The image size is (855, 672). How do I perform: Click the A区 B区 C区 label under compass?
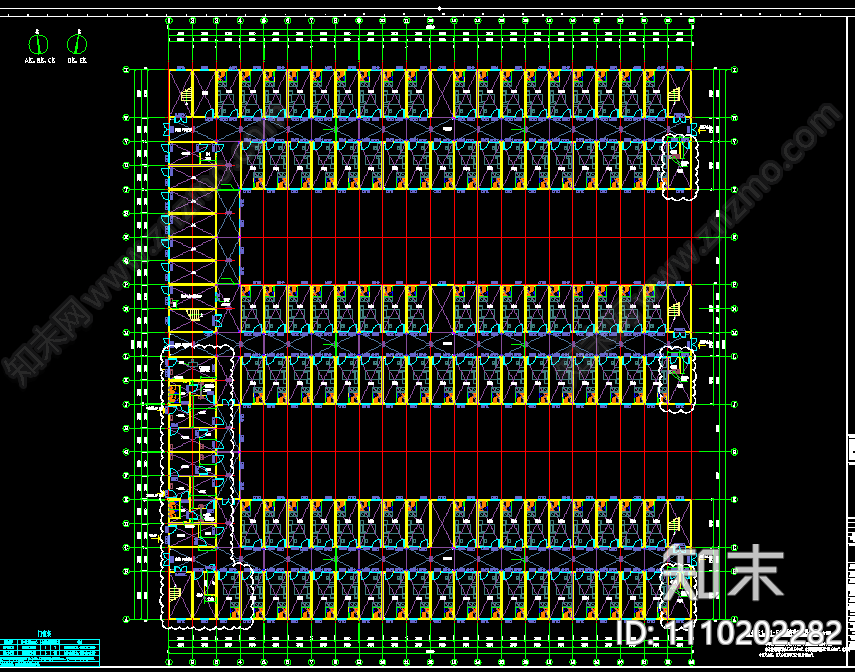tap(38, 61)
